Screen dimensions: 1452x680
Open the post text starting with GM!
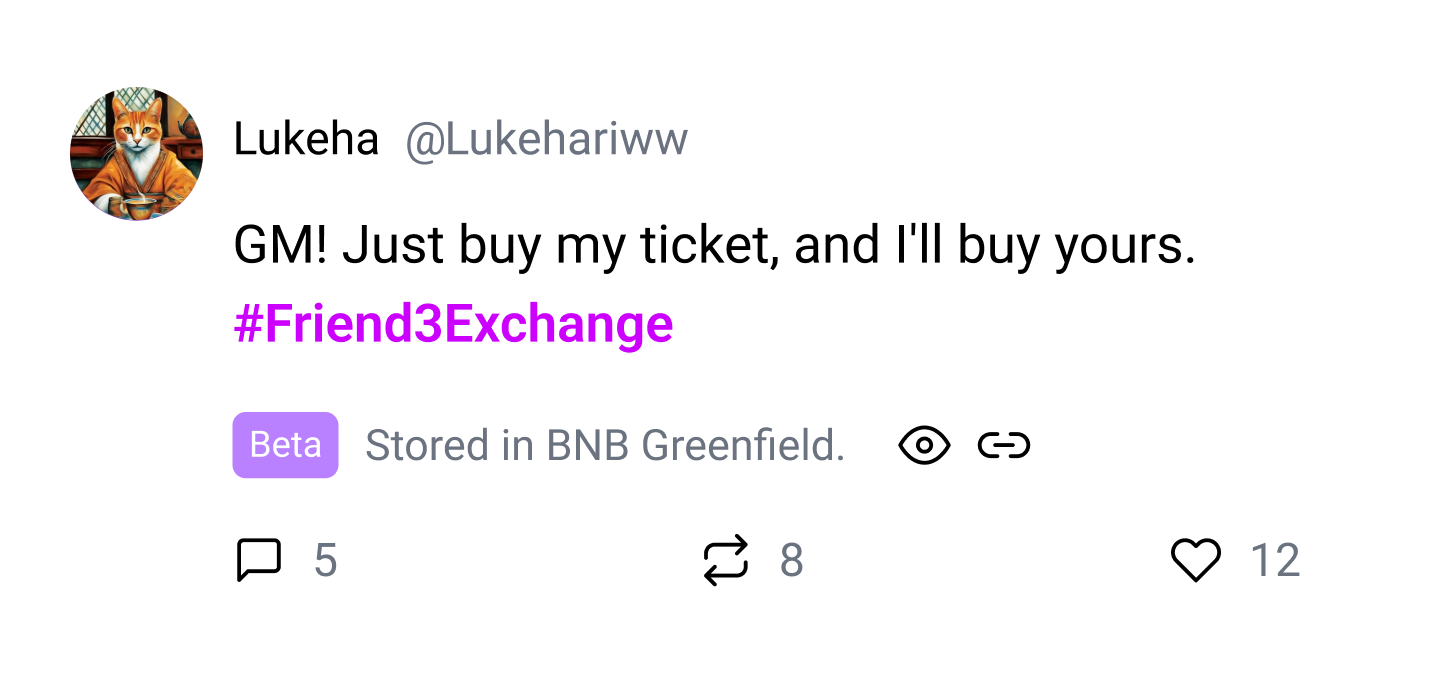714,246
